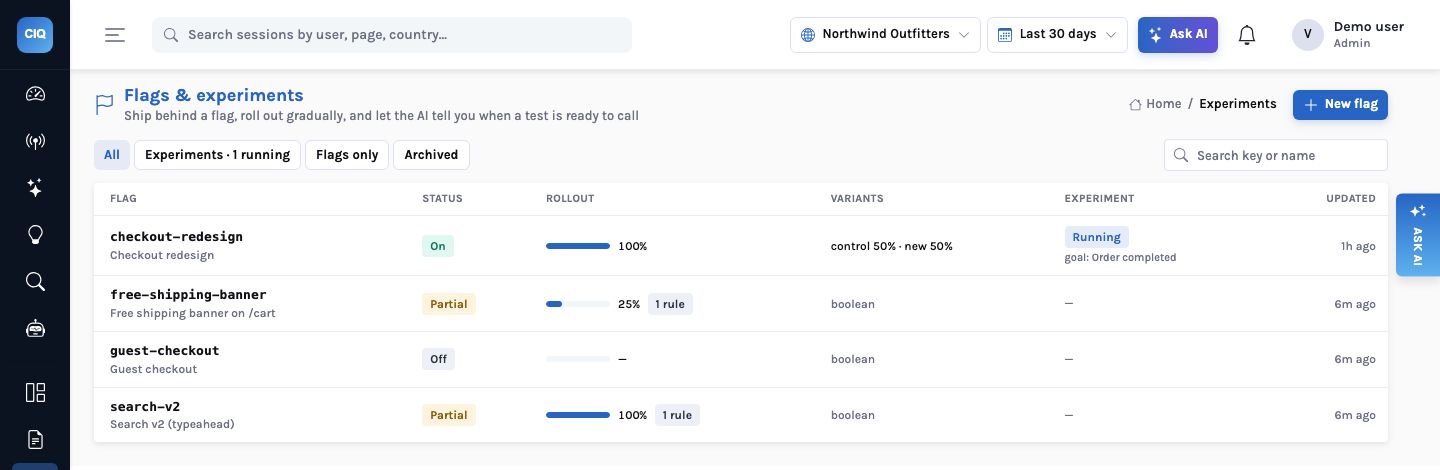
Task: Click 'goal: Order completed' text
Action: point(1121,257)
